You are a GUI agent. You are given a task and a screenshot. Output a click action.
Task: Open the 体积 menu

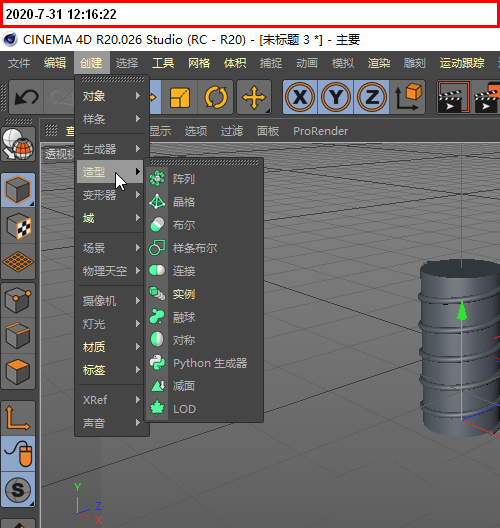click(x=235, y=63)
